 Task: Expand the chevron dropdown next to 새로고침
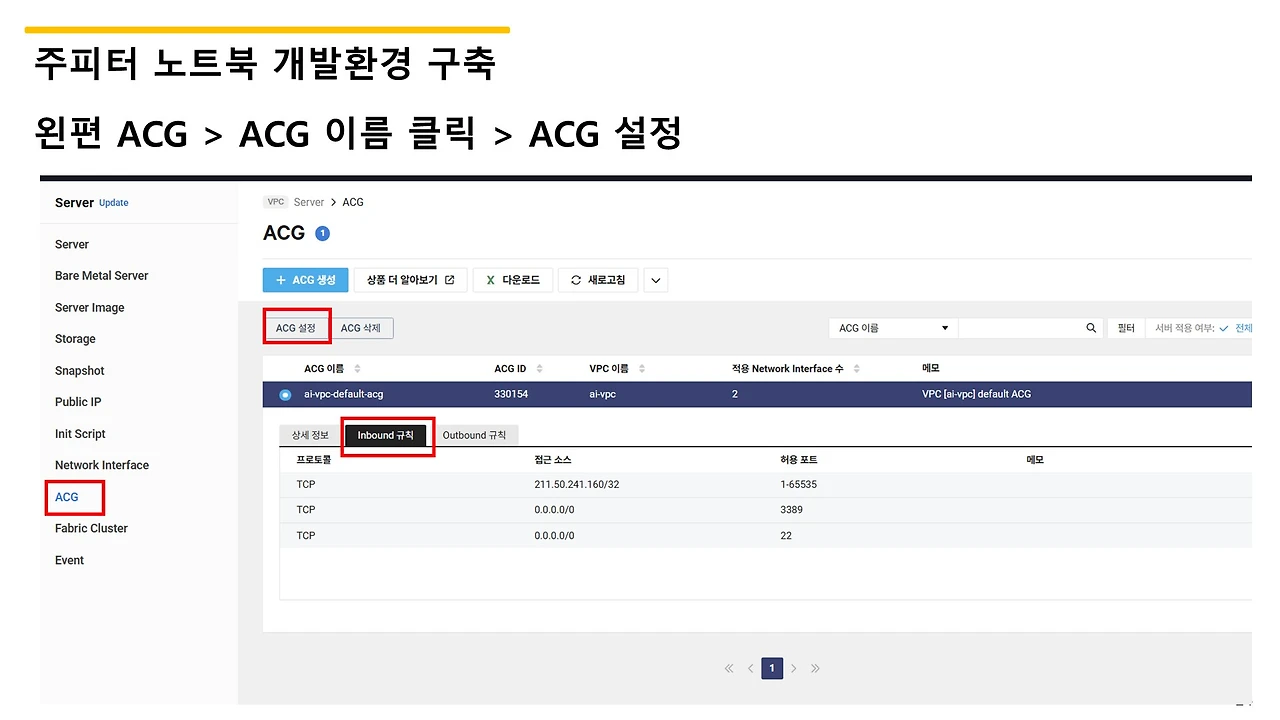coord(655,280)
